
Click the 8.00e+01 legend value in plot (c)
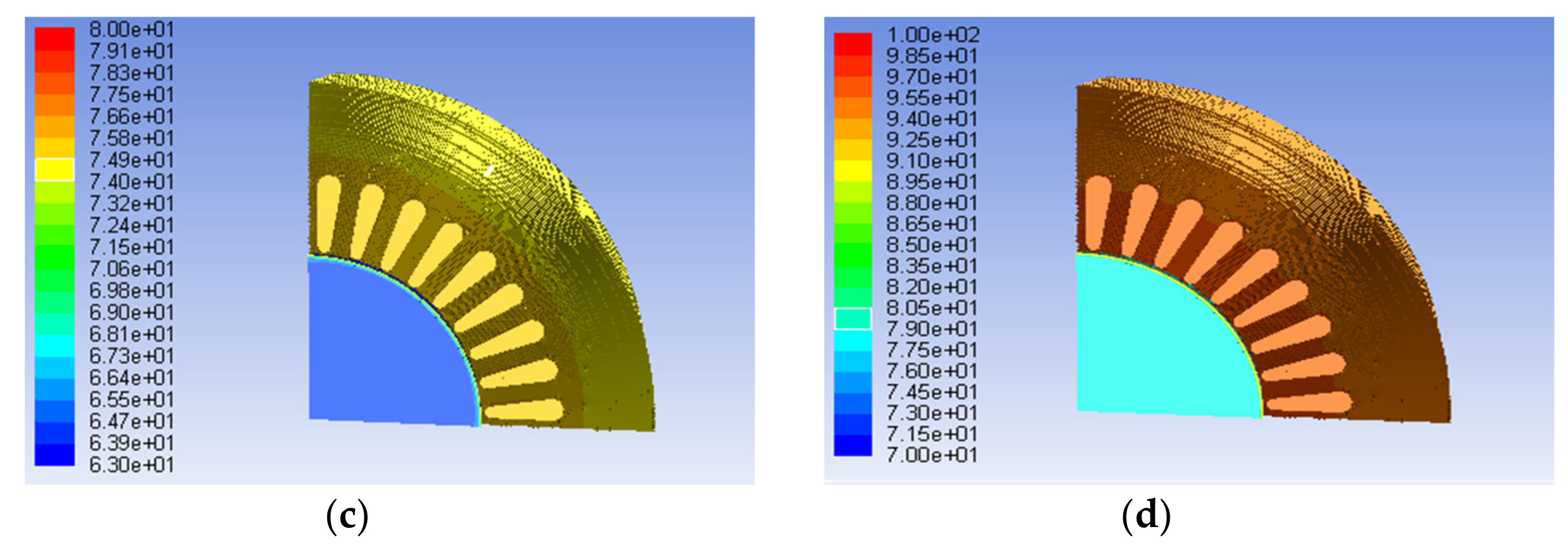132,29
